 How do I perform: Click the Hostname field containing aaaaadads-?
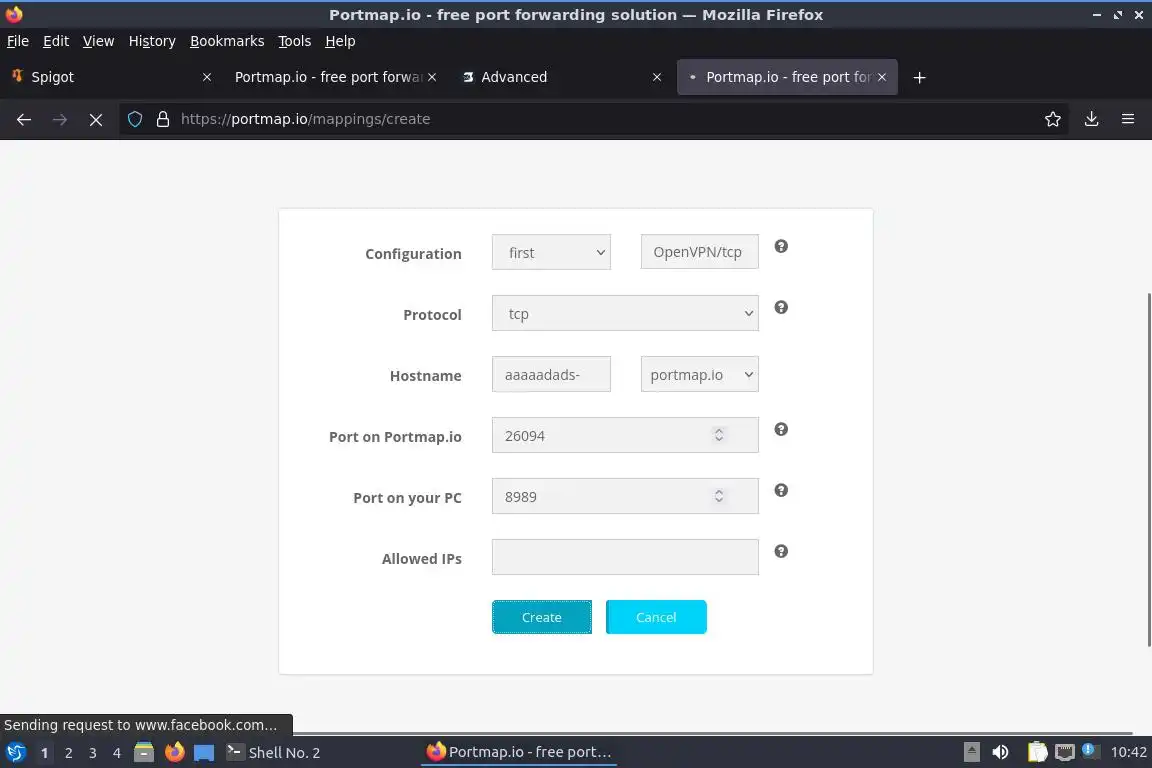(x=551, y=374)
